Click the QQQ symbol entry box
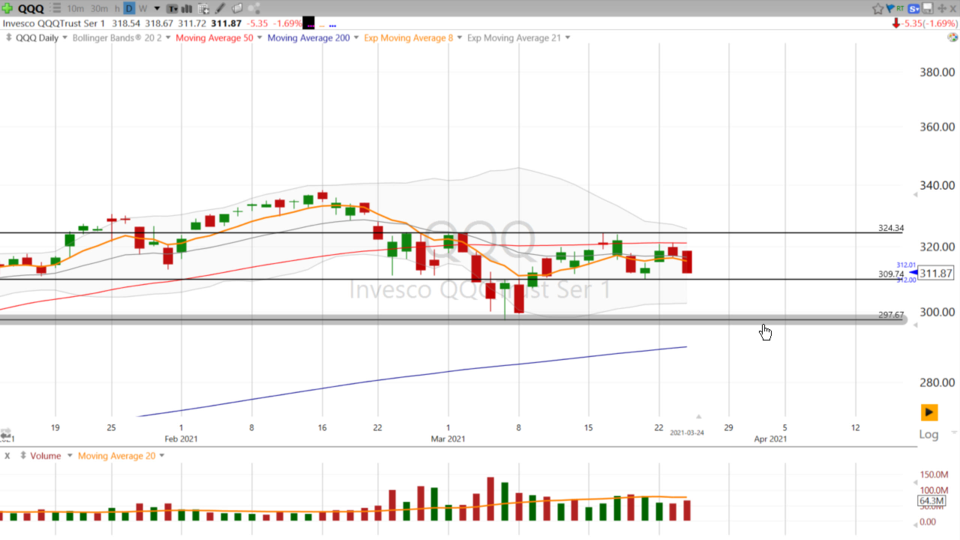This screenshot has width=960, height=540. tap(31, 9)
